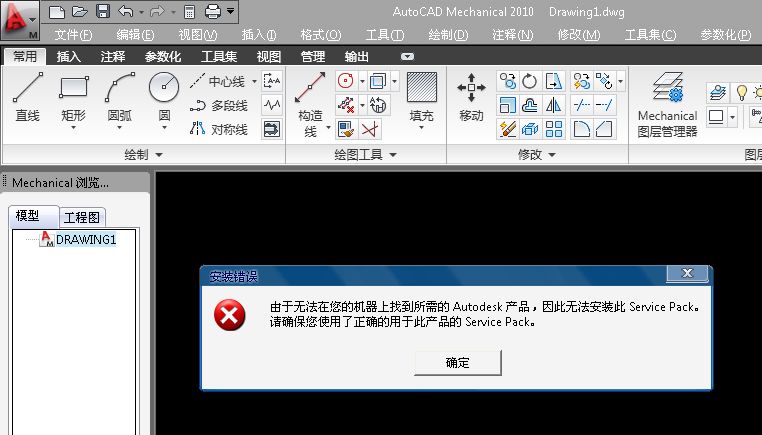
Task: Select the 圆 circle tool
Action: click(x=164, y=100)
